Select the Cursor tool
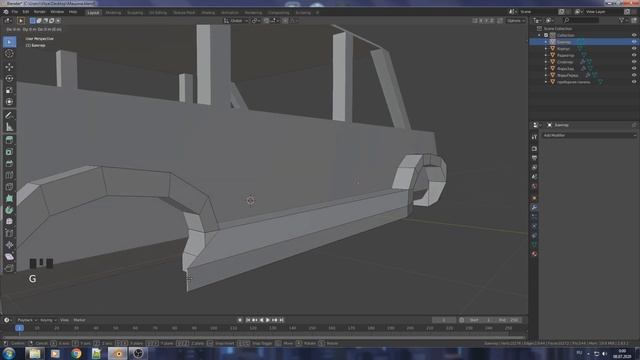 click(x=9, y=53)
